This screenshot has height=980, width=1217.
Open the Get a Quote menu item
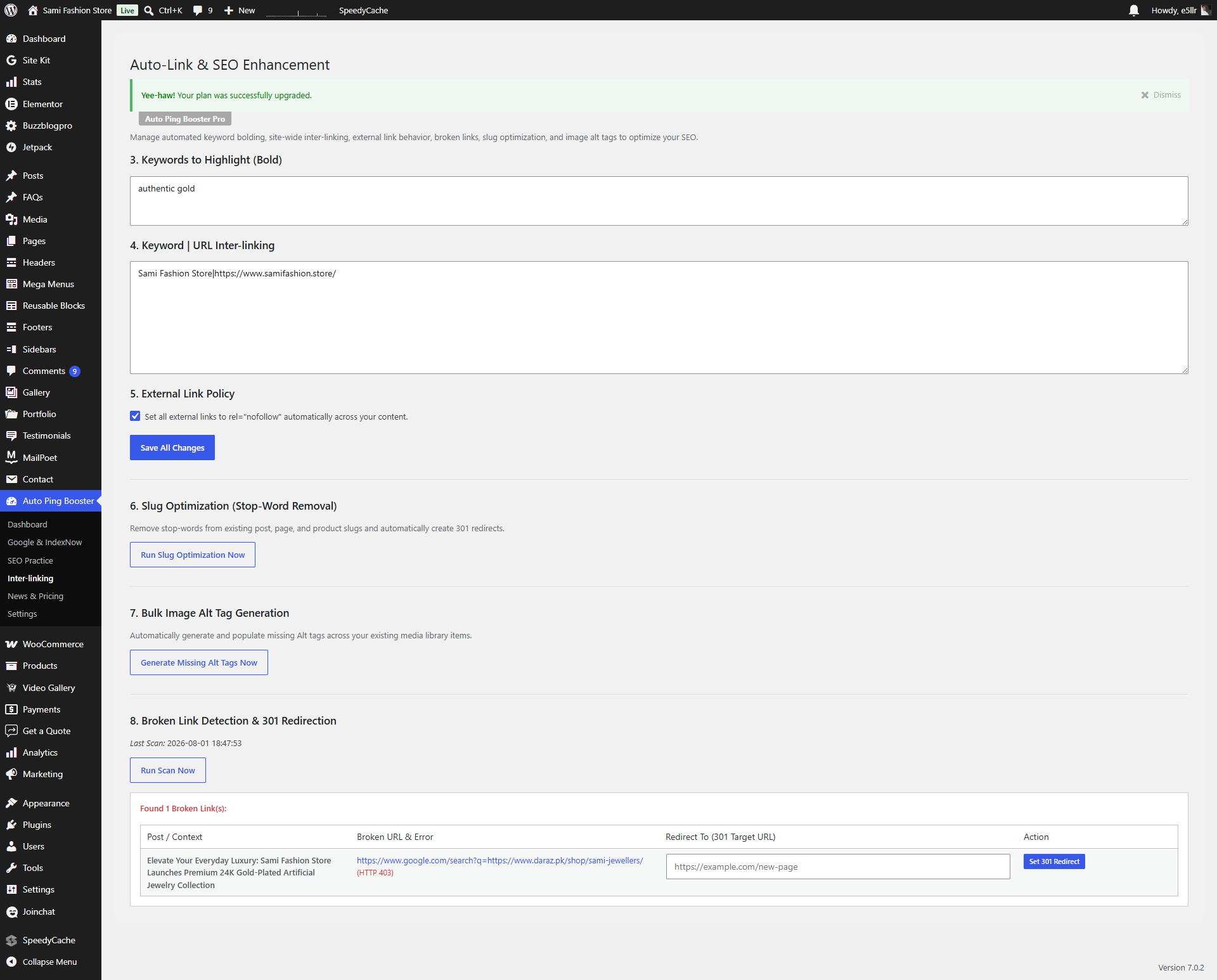coord(47,731)
